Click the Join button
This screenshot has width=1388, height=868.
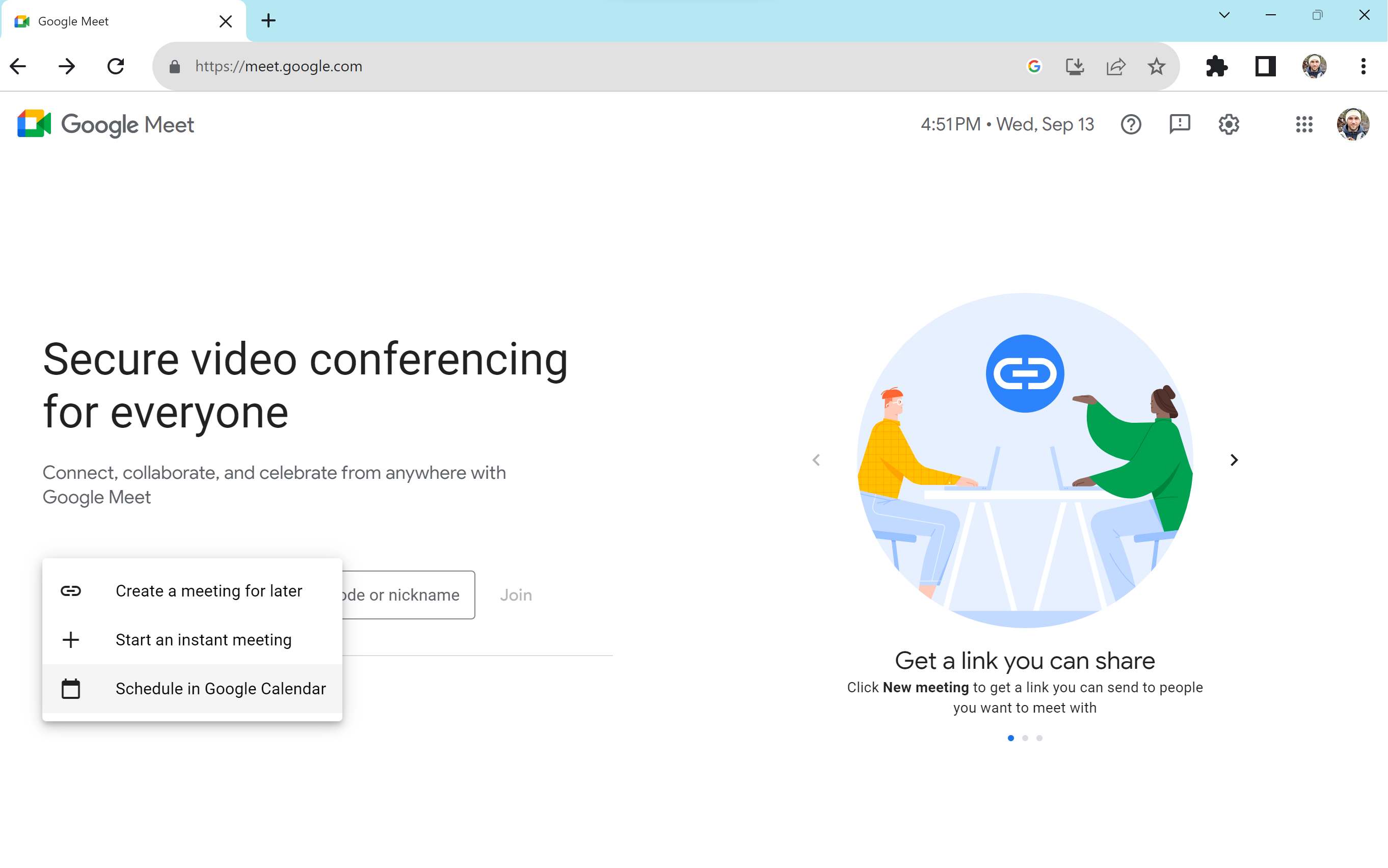click(516, 595)
